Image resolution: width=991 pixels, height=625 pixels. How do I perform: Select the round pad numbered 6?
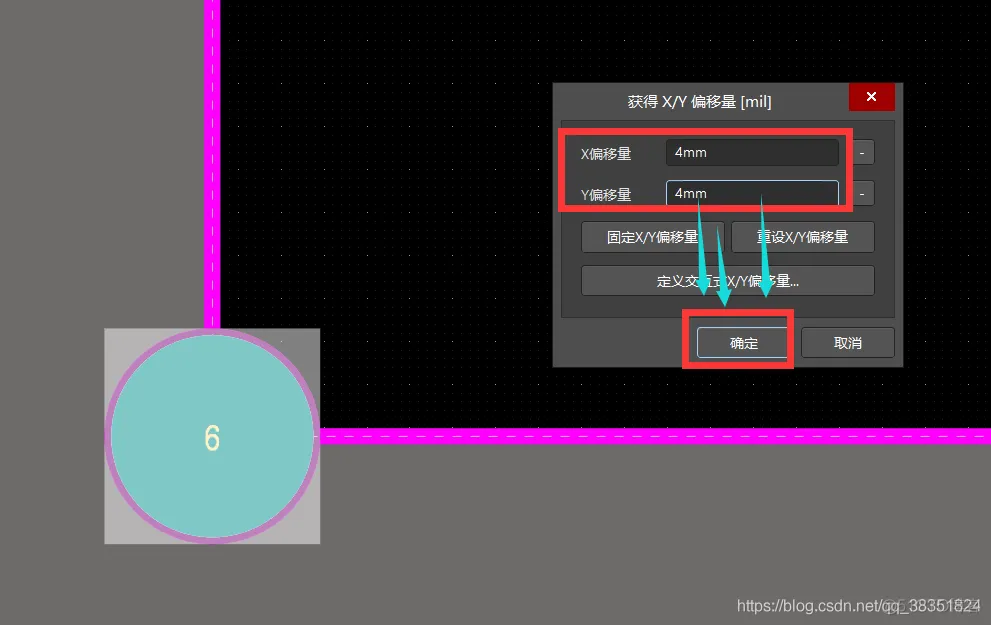click(212, 436)
